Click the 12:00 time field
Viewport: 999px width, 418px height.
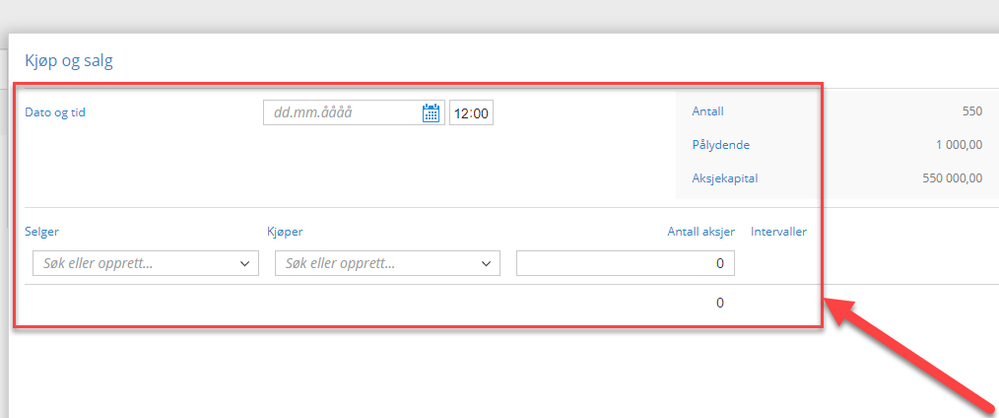pos(471,113)
